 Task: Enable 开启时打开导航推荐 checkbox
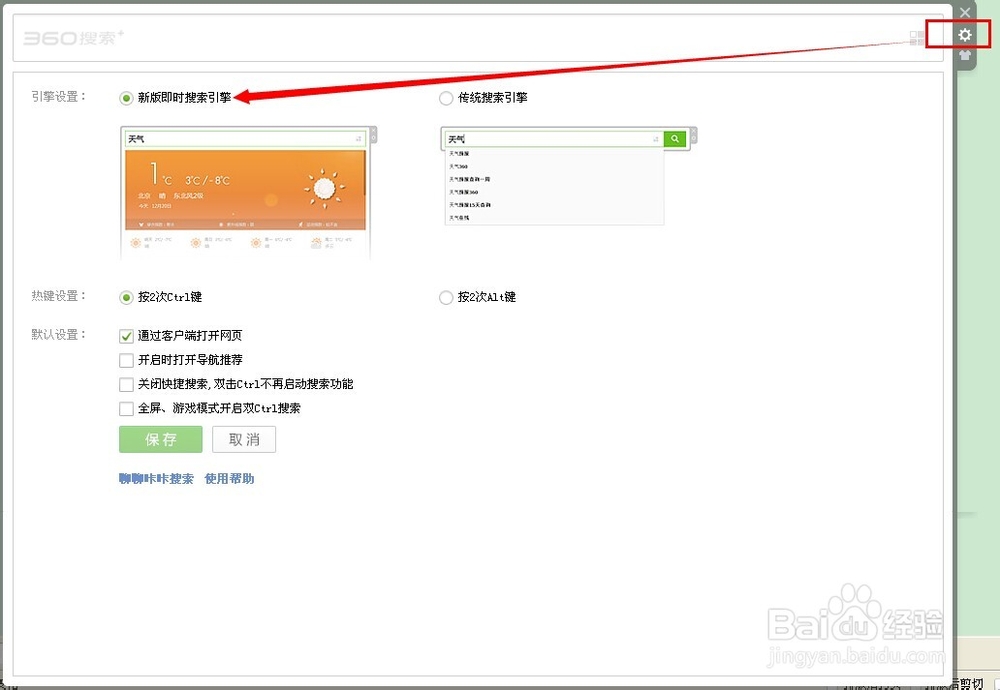pos(127,360)
